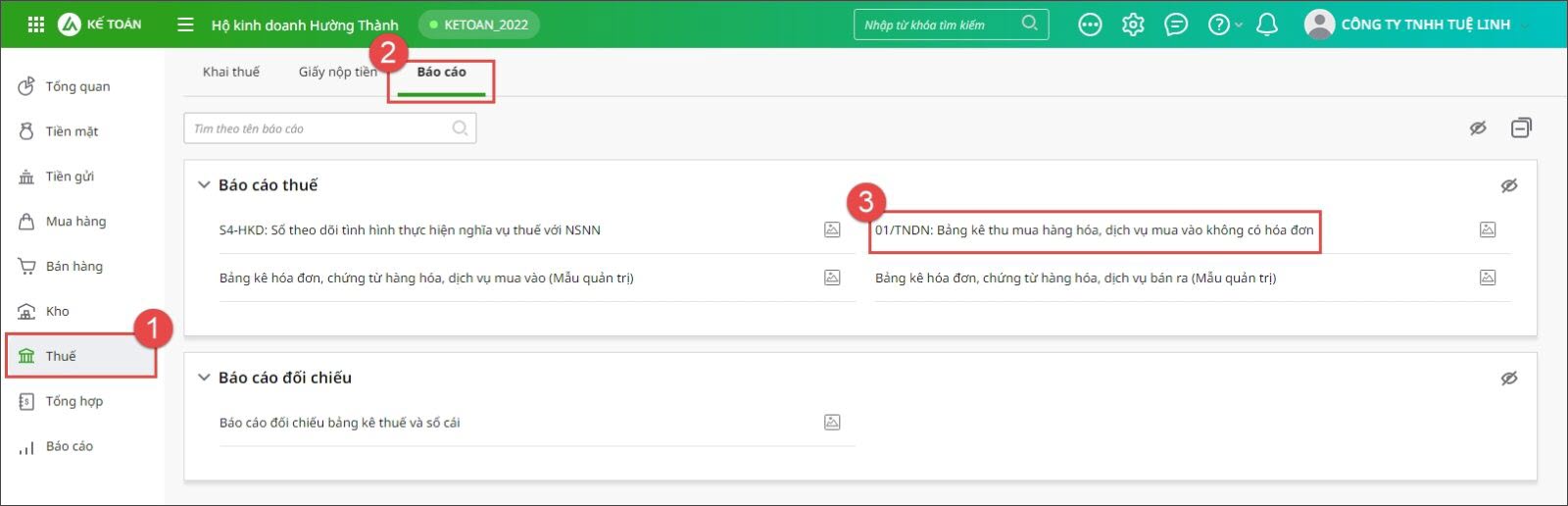Click the hamburger menu icon
The width and height of the screenshot is (1568, 506).
(185, 25)
